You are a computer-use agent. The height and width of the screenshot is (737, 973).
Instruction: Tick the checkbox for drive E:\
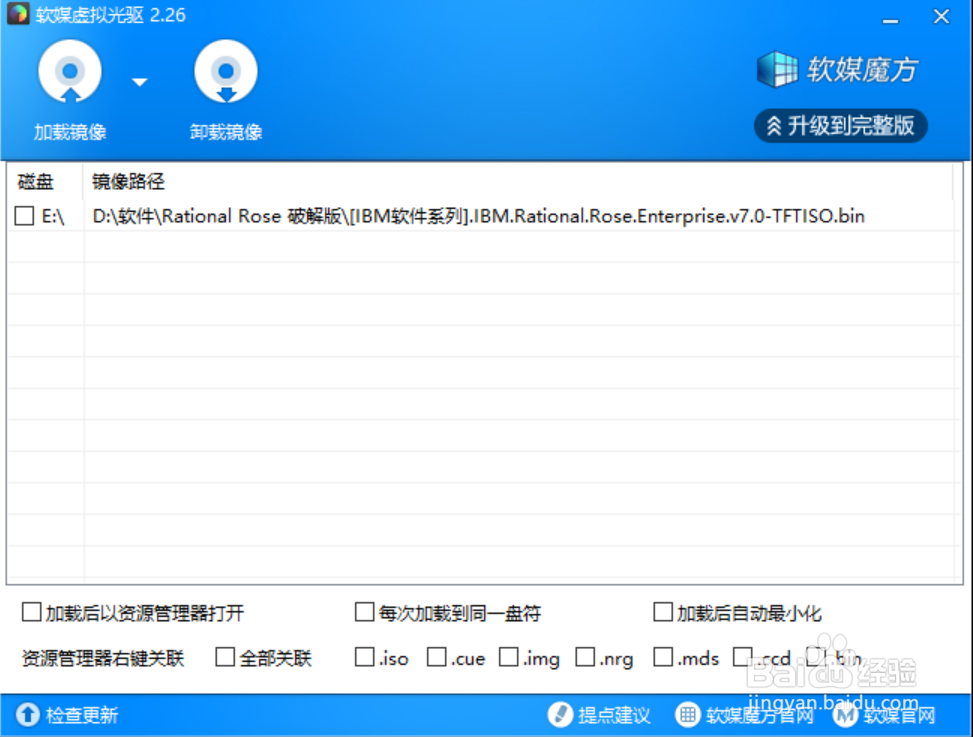(24, 216)
